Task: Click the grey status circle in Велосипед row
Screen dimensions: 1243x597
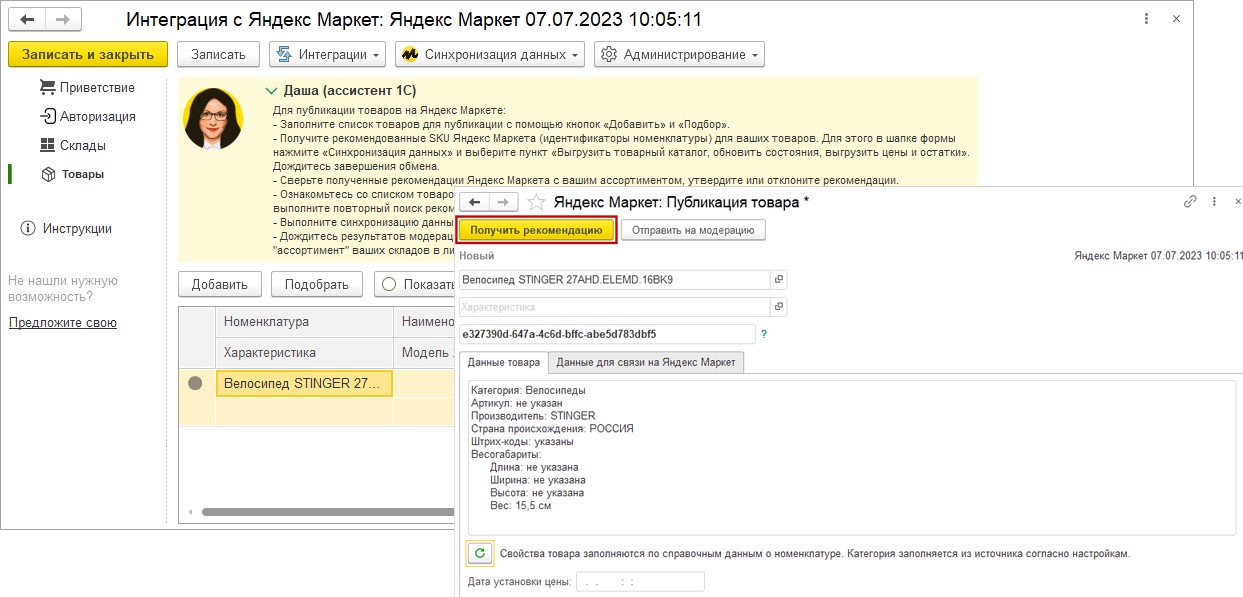Action: [x=196, y=383]
